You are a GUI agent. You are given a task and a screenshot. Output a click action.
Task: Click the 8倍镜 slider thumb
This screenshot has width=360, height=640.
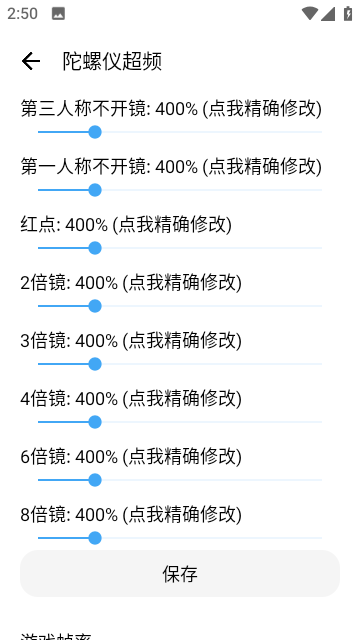pos(95,538)
